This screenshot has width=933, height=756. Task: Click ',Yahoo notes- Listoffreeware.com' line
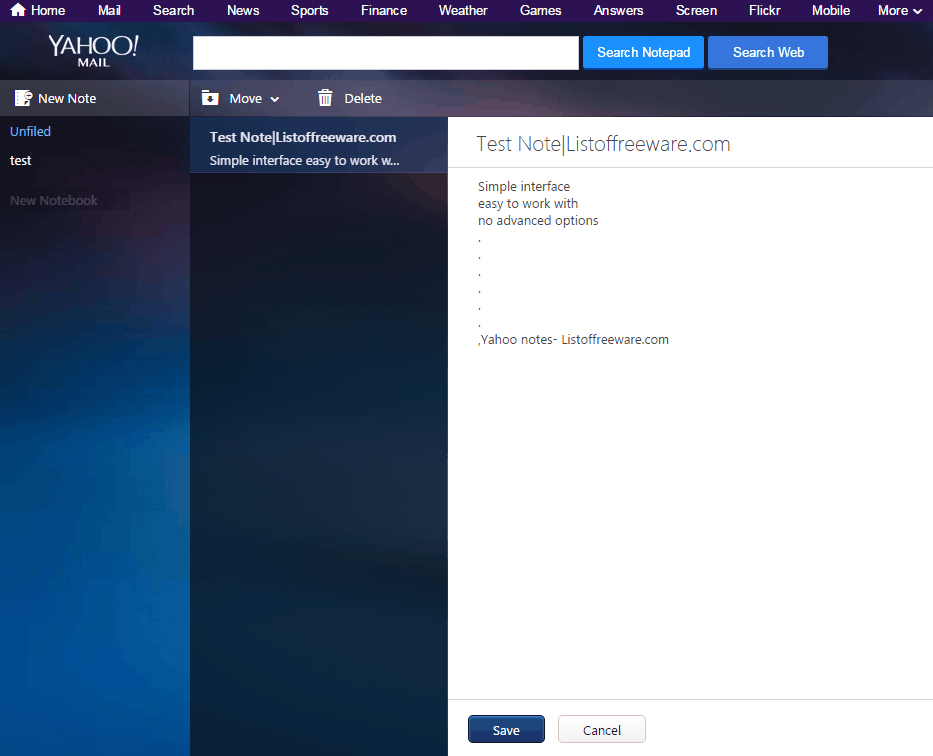pyautogui.click(x=573, y=340)
